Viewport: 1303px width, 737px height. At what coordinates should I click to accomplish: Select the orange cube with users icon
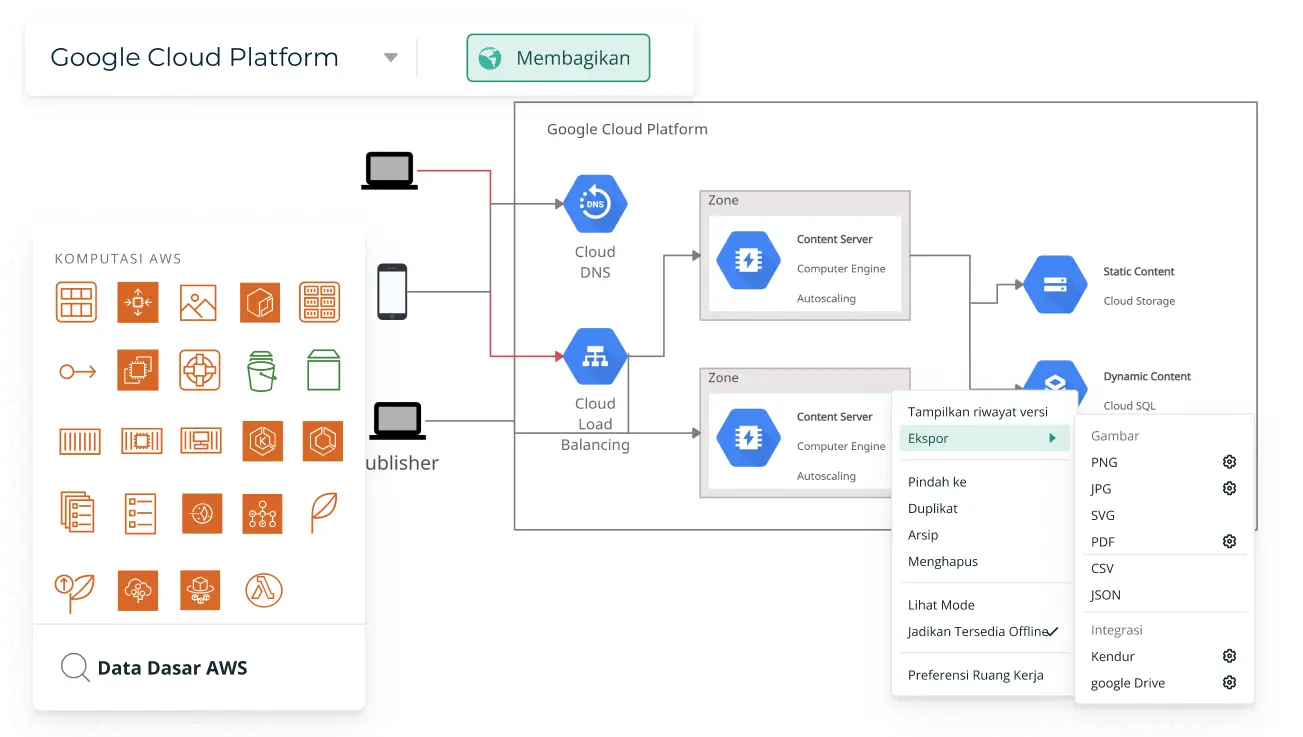pyautogui.click(x=200, y=590)
